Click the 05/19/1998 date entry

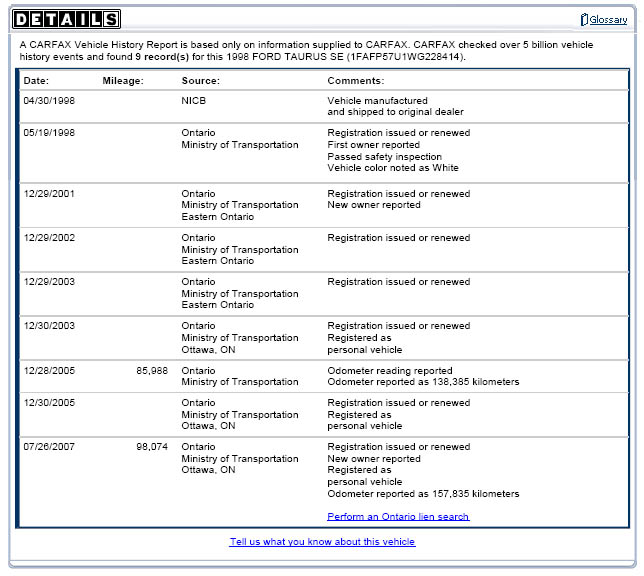pyautogui.click(x=49, y=133)
